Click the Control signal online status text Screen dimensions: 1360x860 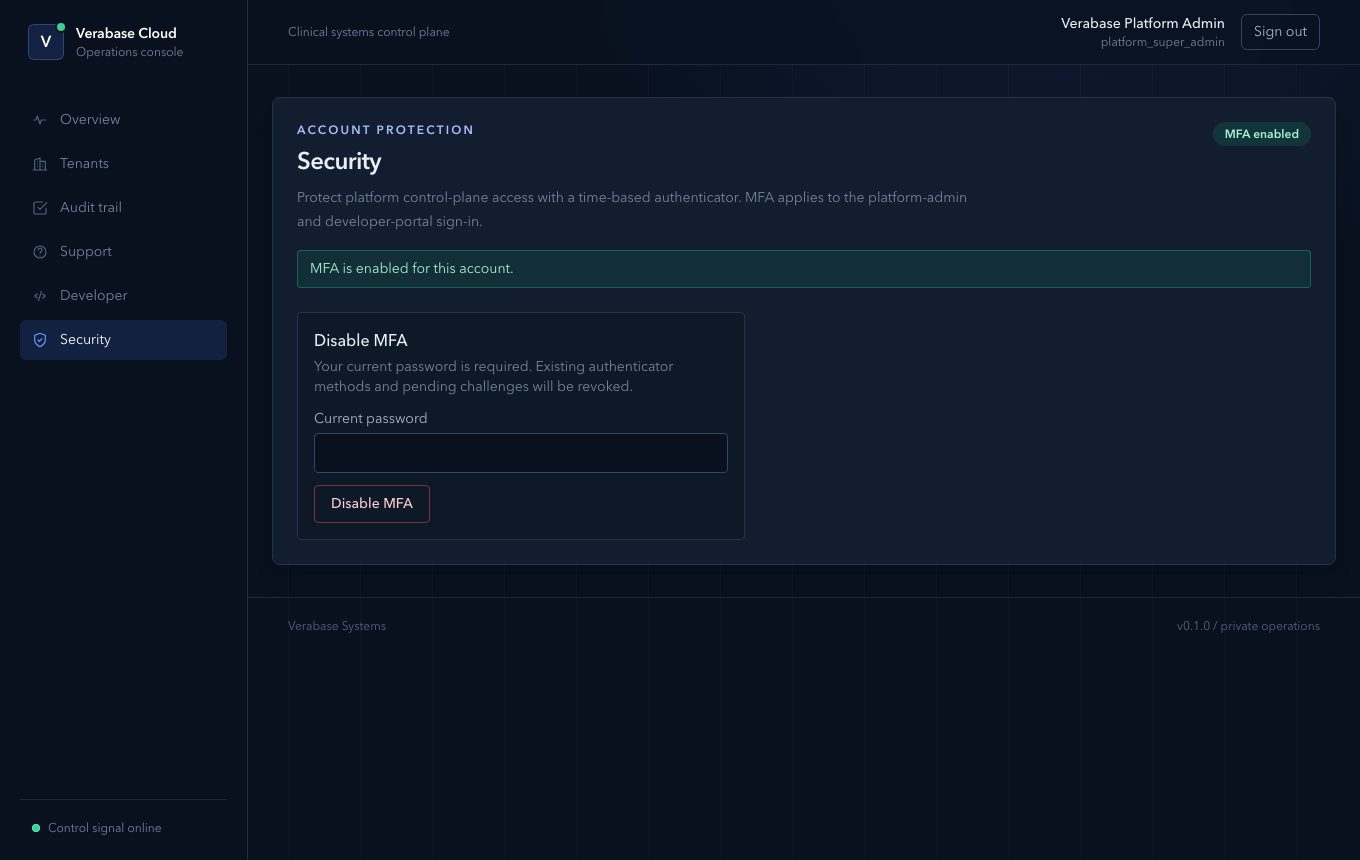click(105, 828)
